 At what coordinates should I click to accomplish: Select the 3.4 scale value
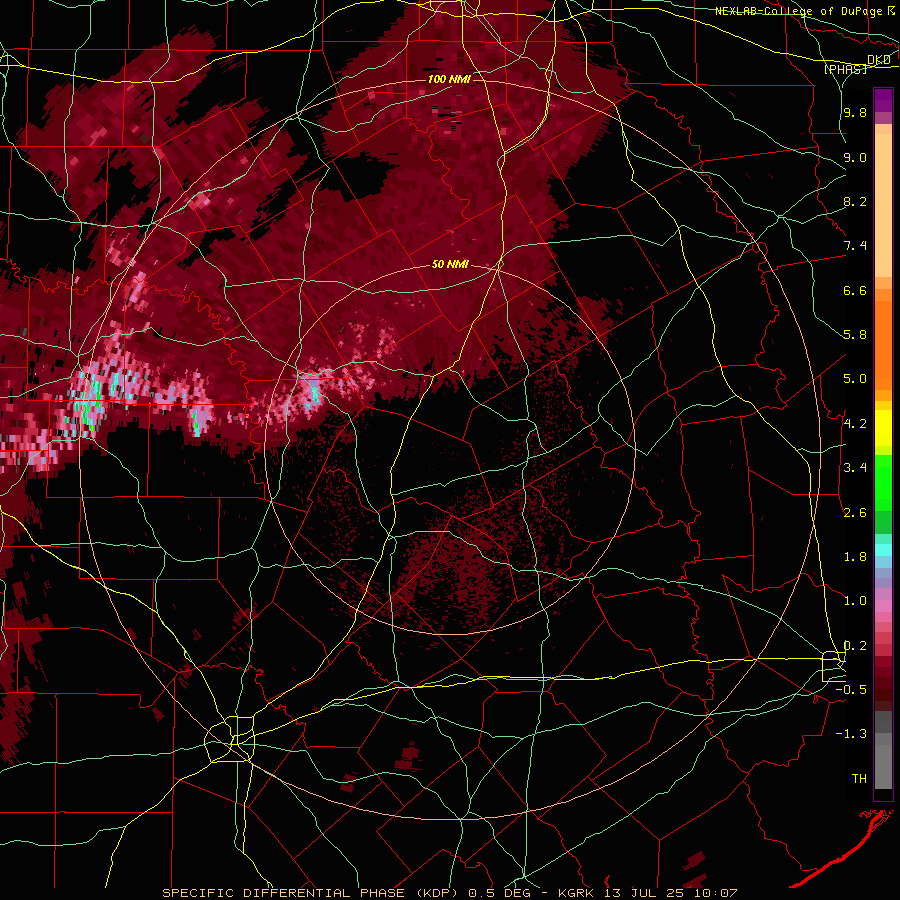pos(855,468)
